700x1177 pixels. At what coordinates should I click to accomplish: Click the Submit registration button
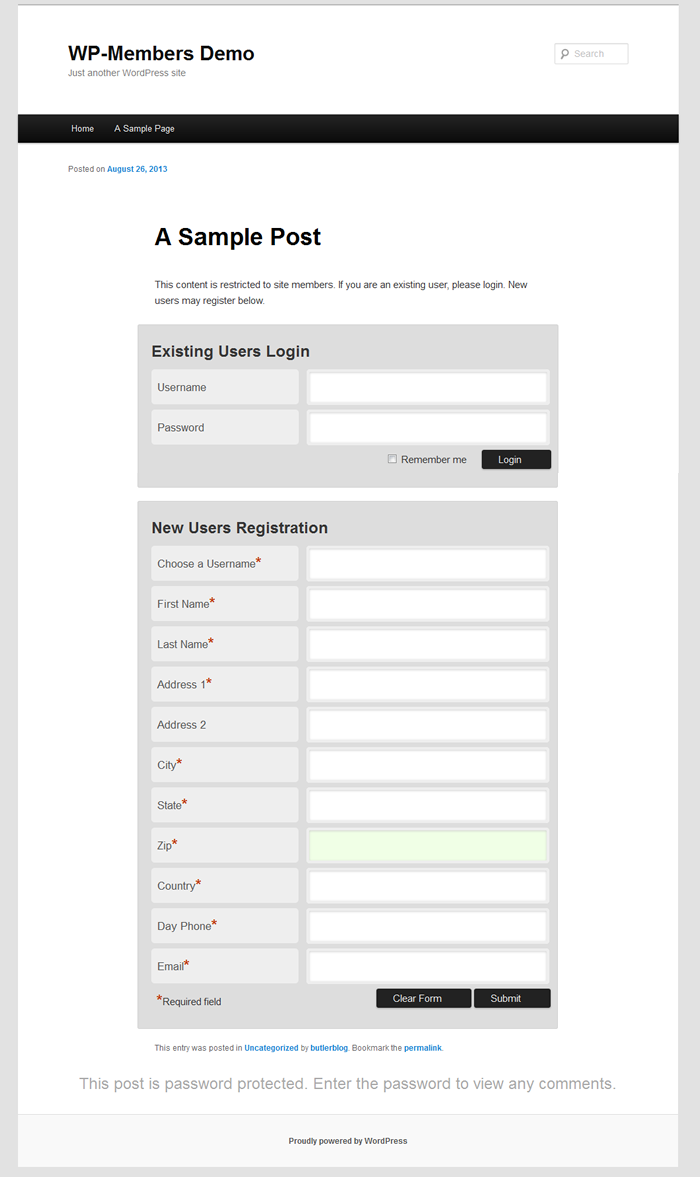click(512, 998)
